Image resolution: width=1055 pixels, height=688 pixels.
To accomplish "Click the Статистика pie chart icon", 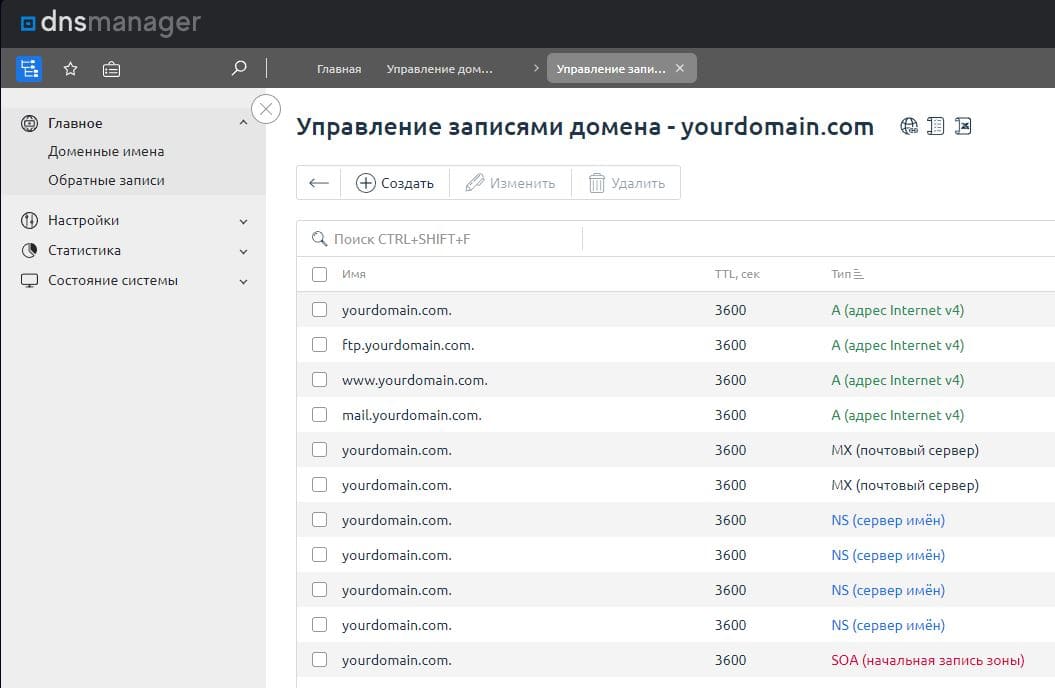I will tap(29, 250).
